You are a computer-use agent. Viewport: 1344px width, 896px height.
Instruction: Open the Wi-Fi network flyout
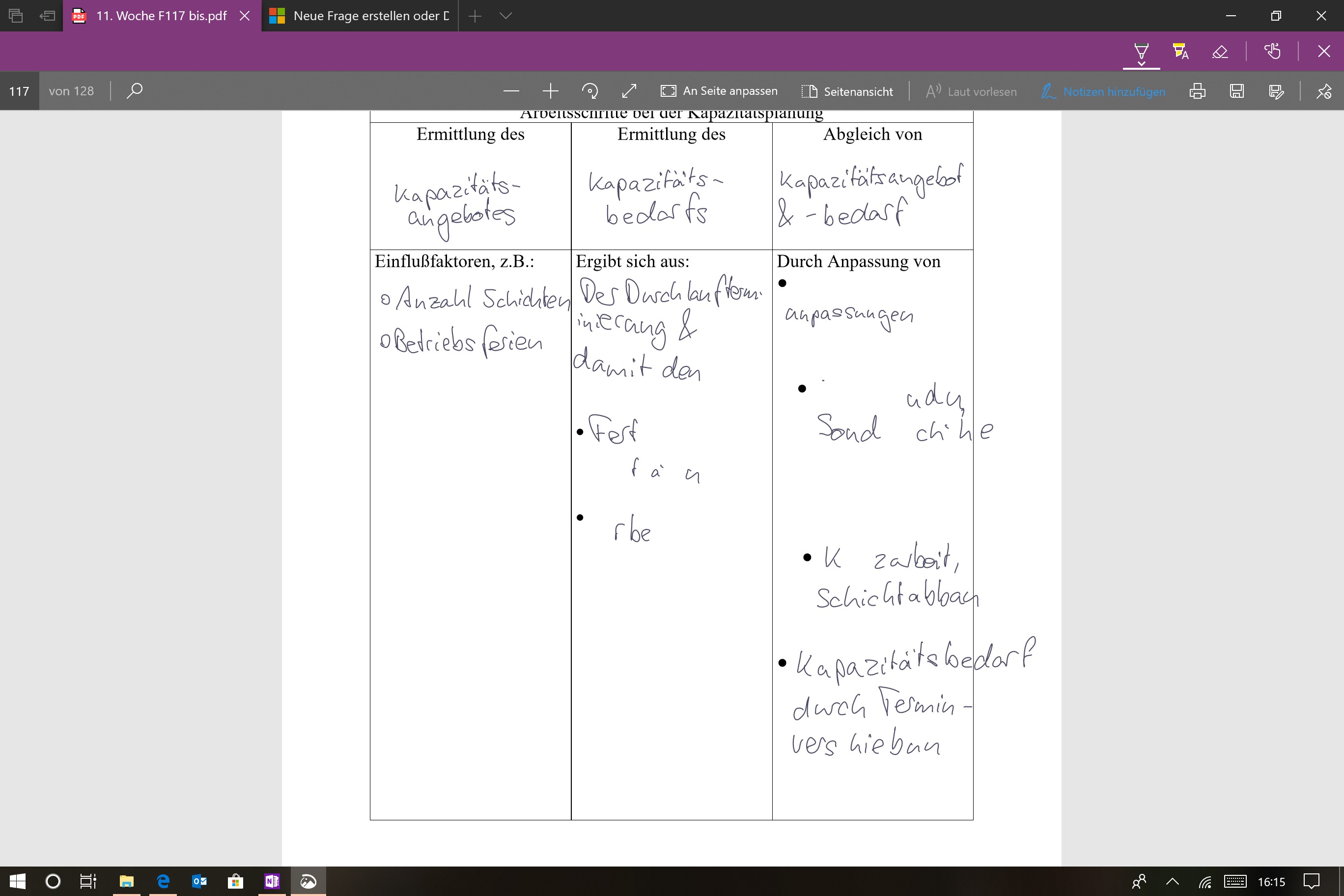(1205, 882)
